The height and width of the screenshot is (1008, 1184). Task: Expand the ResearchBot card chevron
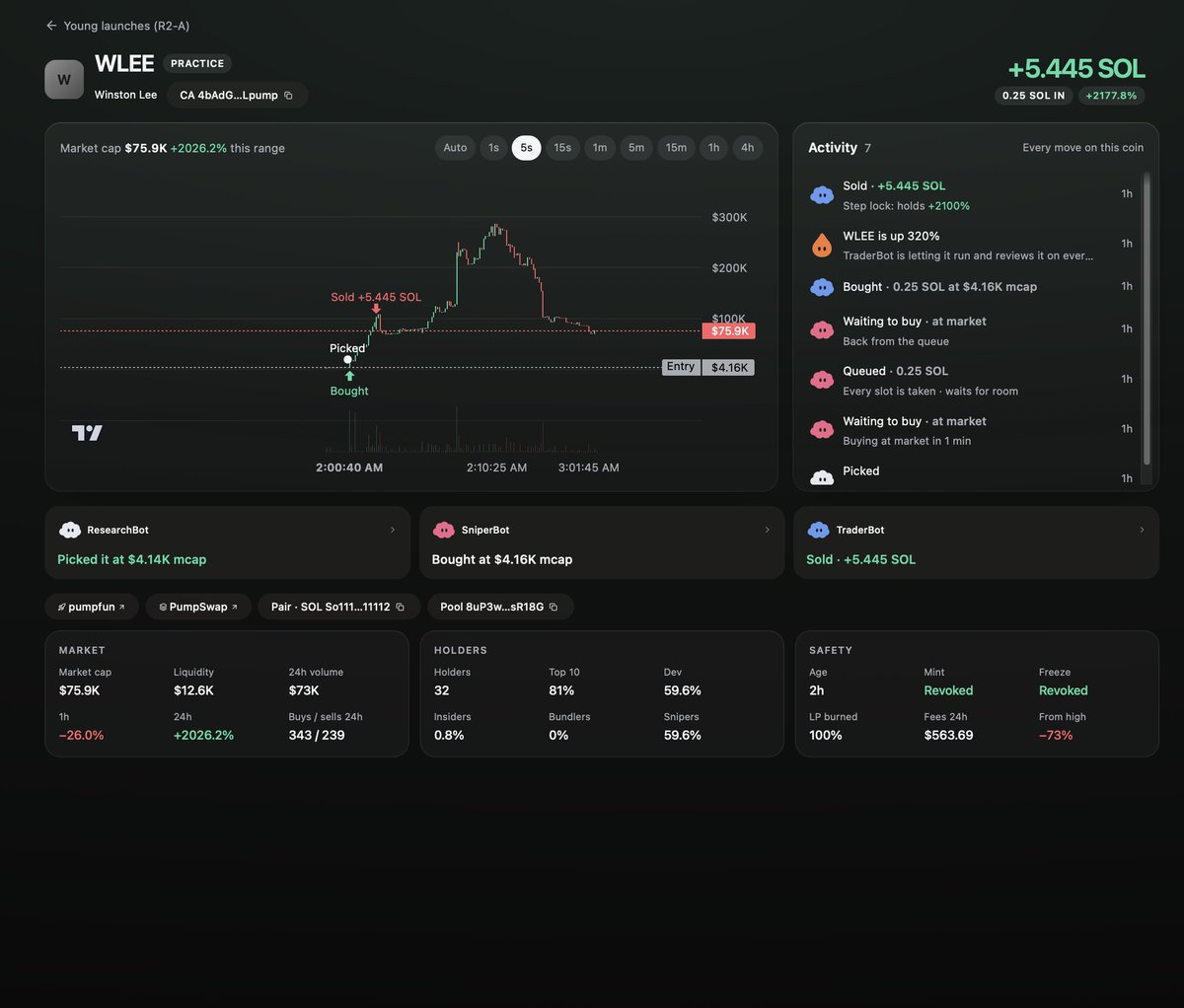tap(393, 530)
